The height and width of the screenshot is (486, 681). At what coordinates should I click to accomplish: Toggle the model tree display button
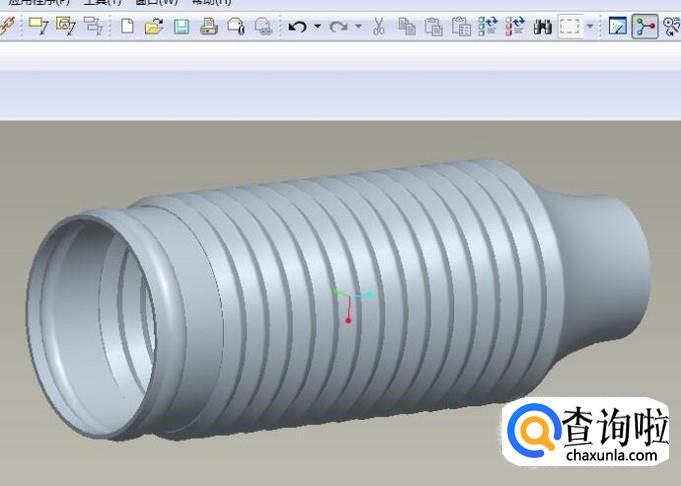(645, 27)
